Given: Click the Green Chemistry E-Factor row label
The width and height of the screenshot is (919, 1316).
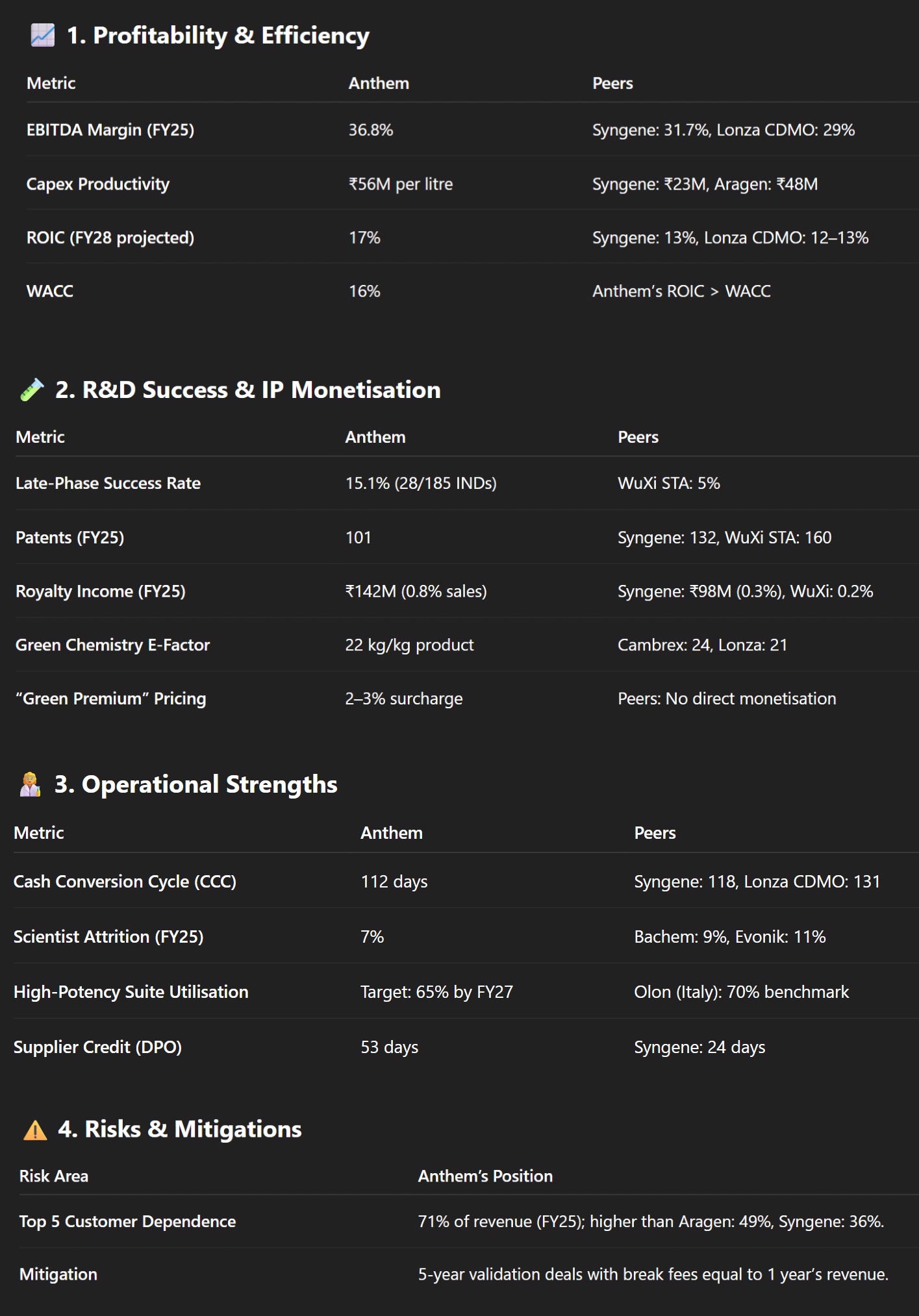Looking at the screenshot, I should pos(112,645).
